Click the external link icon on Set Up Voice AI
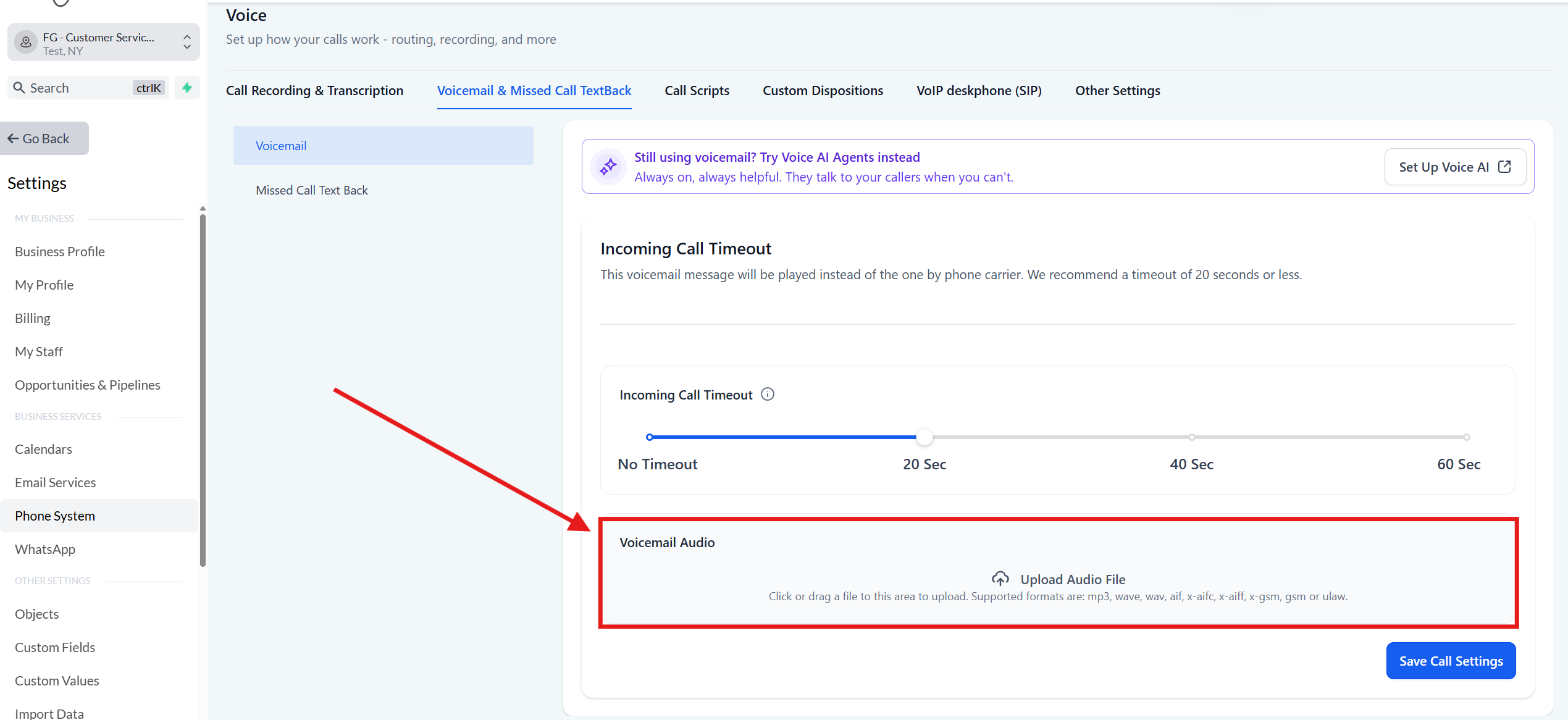 pyautogui.click(x=1505, y=167)
